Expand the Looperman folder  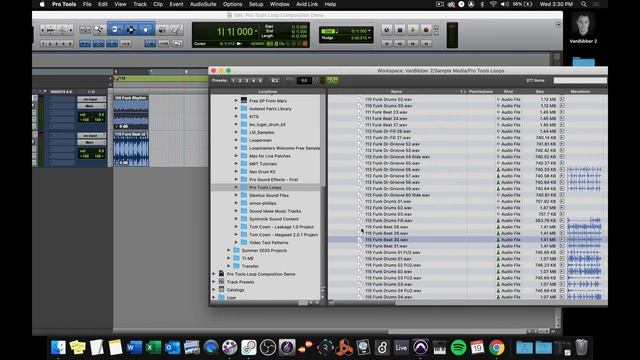pos(236,140)
